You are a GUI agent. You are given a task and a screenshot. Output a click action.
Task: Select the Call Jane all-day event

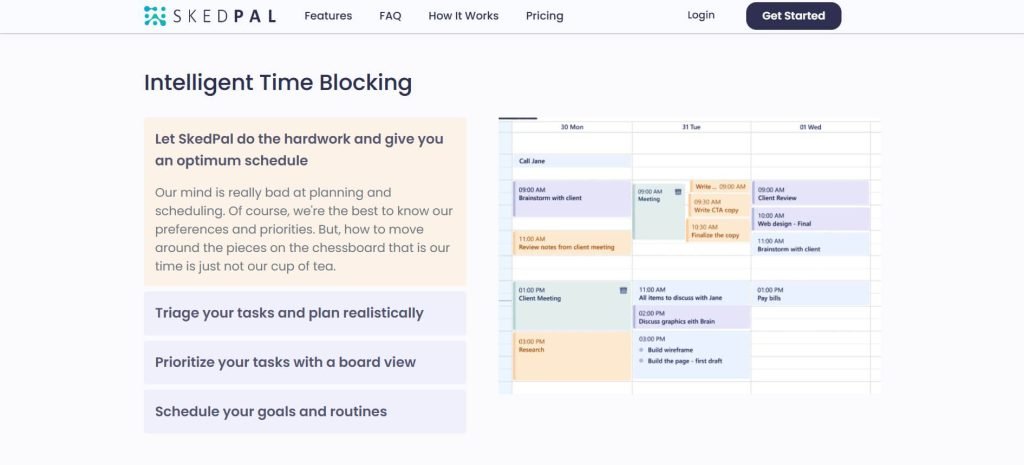[572, 161]
